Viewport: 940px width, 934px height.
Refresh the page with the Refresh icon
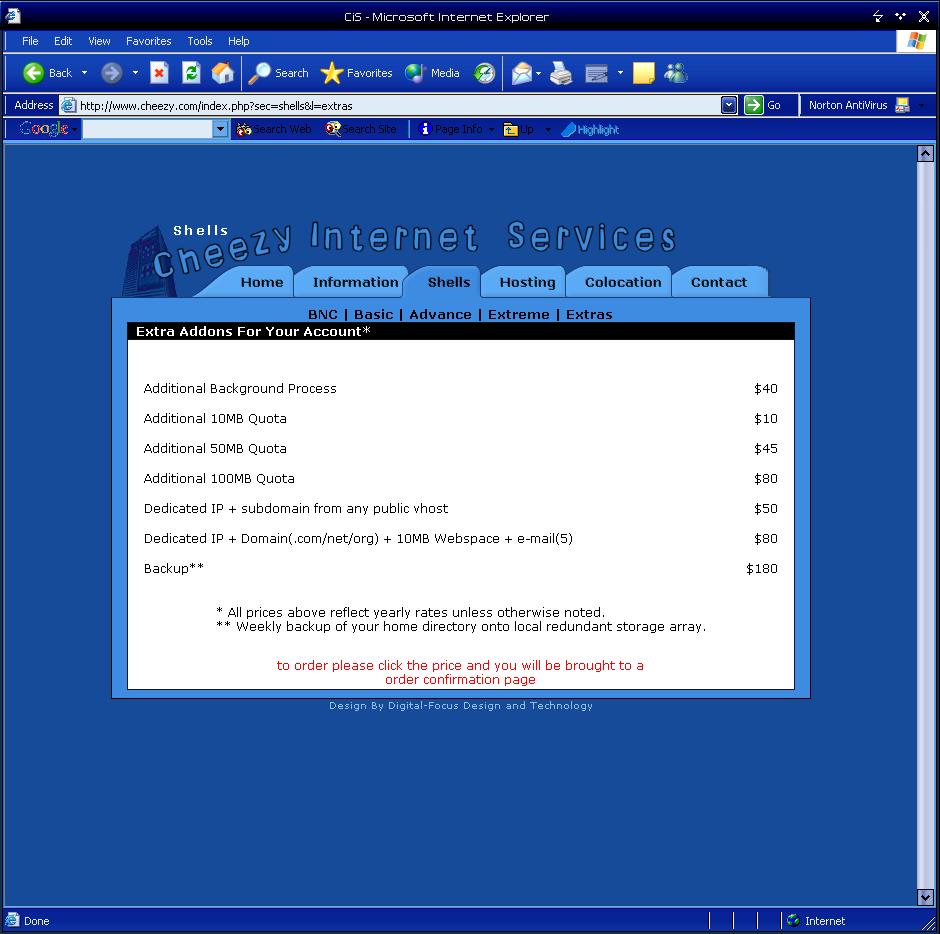pos(191,73)
